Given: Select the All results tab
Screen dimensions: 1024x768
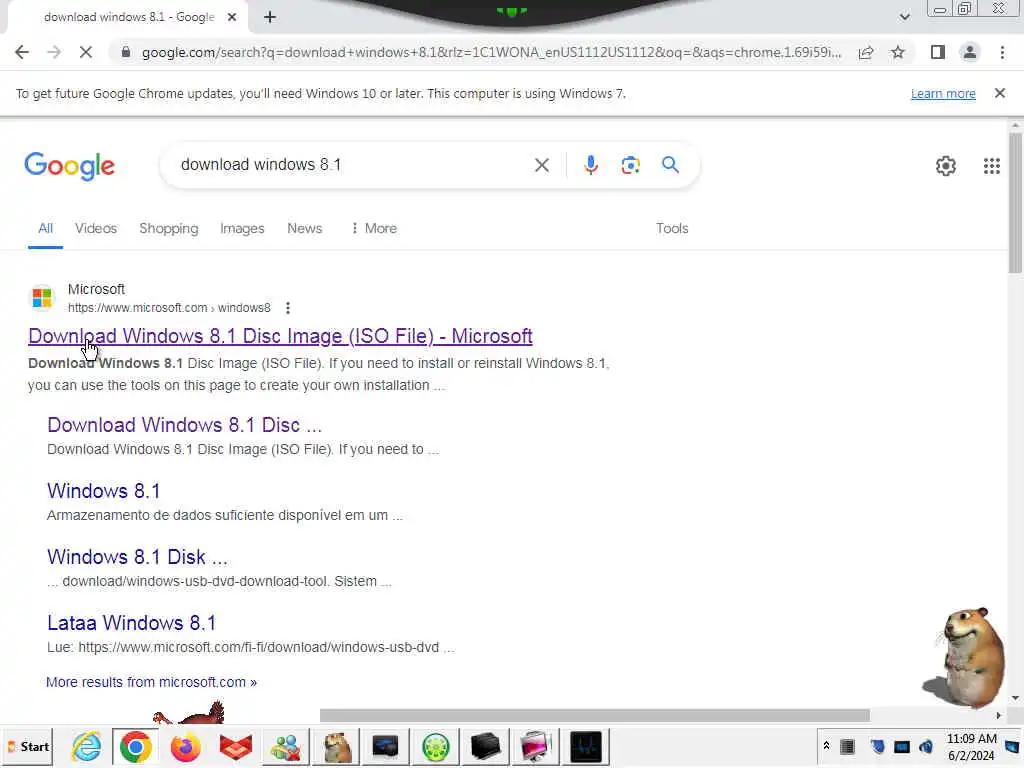Looking at the screenshot, I should click(45, 229).
